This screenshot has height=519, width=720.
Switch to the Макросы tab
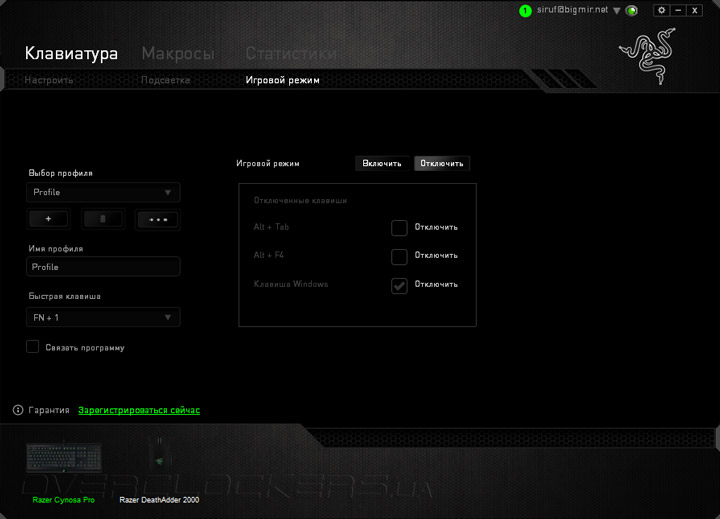click(x=178, y=53)
